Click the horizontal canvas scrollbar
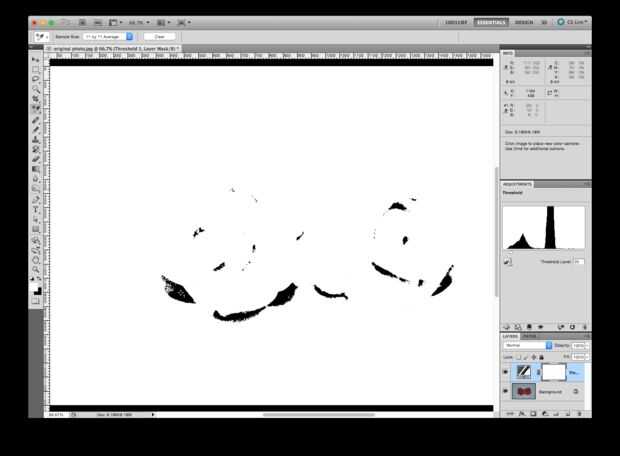Screen dimensions: 620x456 (319, 415)
